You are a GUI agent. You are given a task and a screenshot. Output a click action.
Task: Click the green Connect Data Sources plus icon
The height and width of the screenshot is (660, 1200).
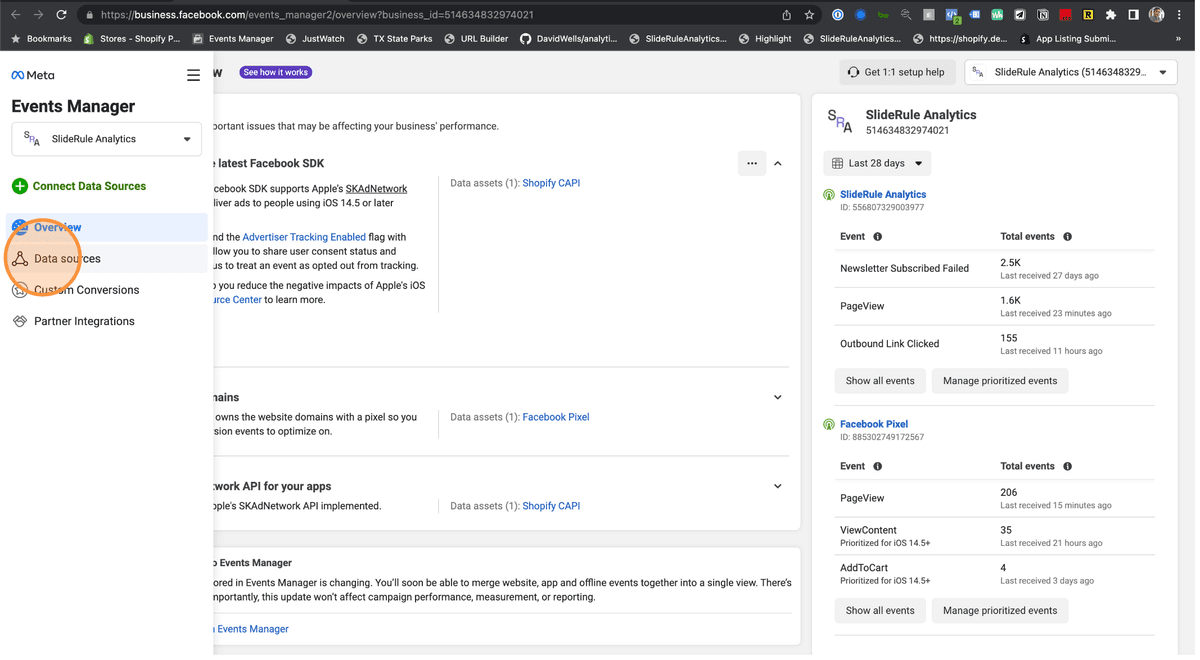(20, 186)
